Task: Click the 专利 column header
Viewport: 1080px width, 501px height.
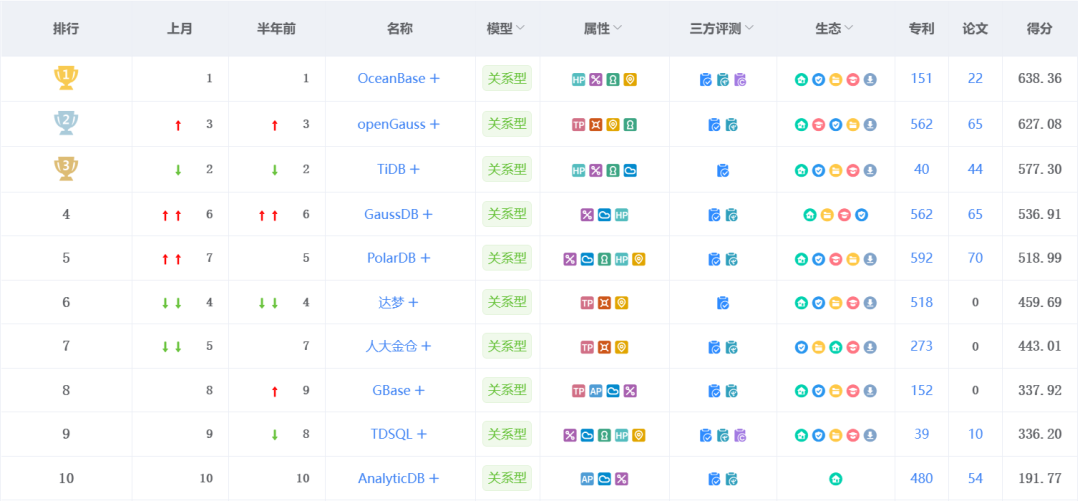Action: 922,28
